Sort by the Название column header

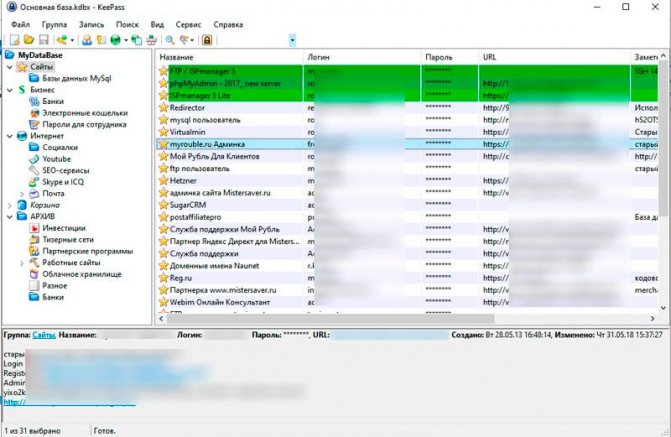click(x=229, y=57)
